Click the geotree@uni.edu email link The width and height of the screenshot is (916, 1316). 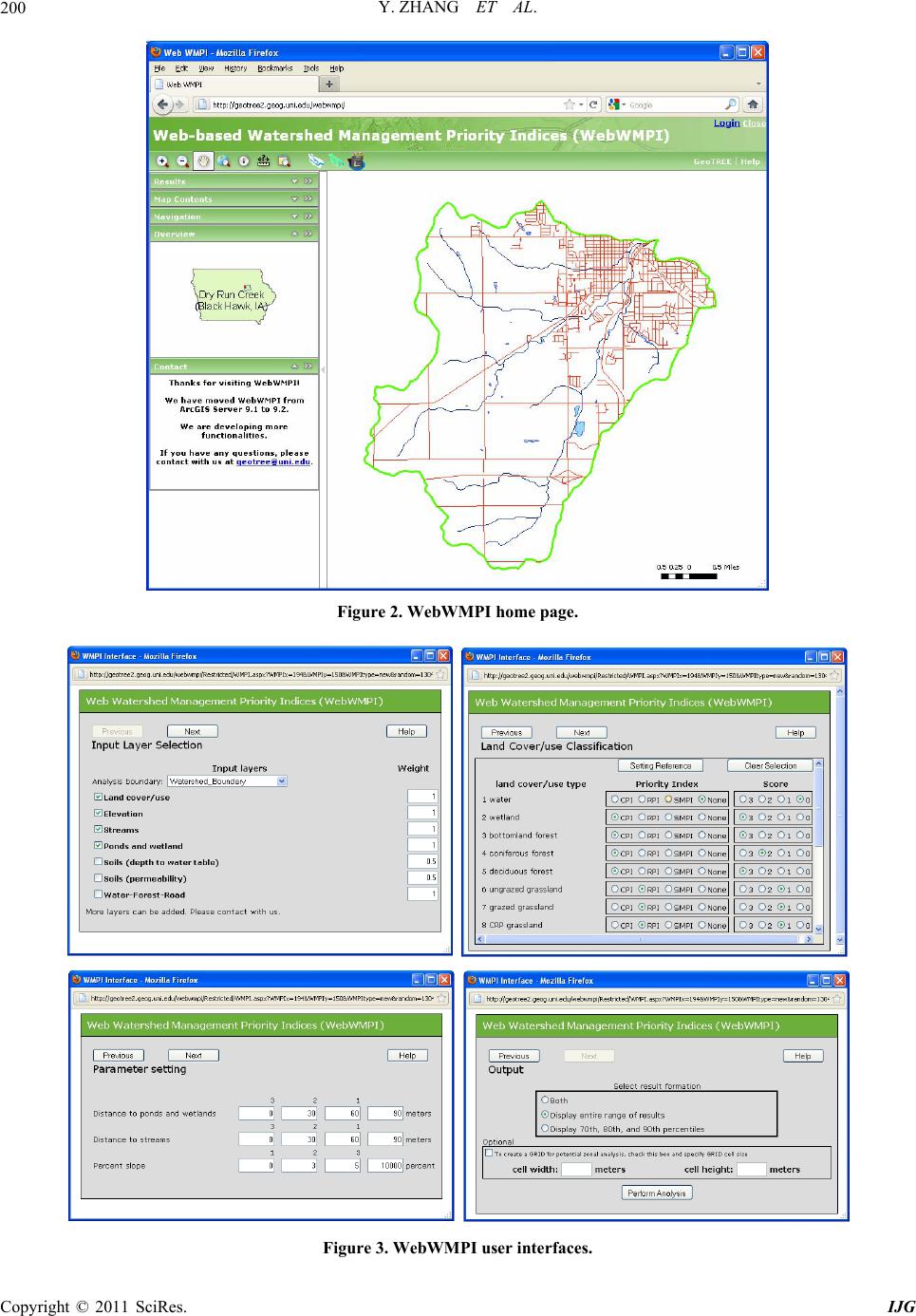click(272, 462)
